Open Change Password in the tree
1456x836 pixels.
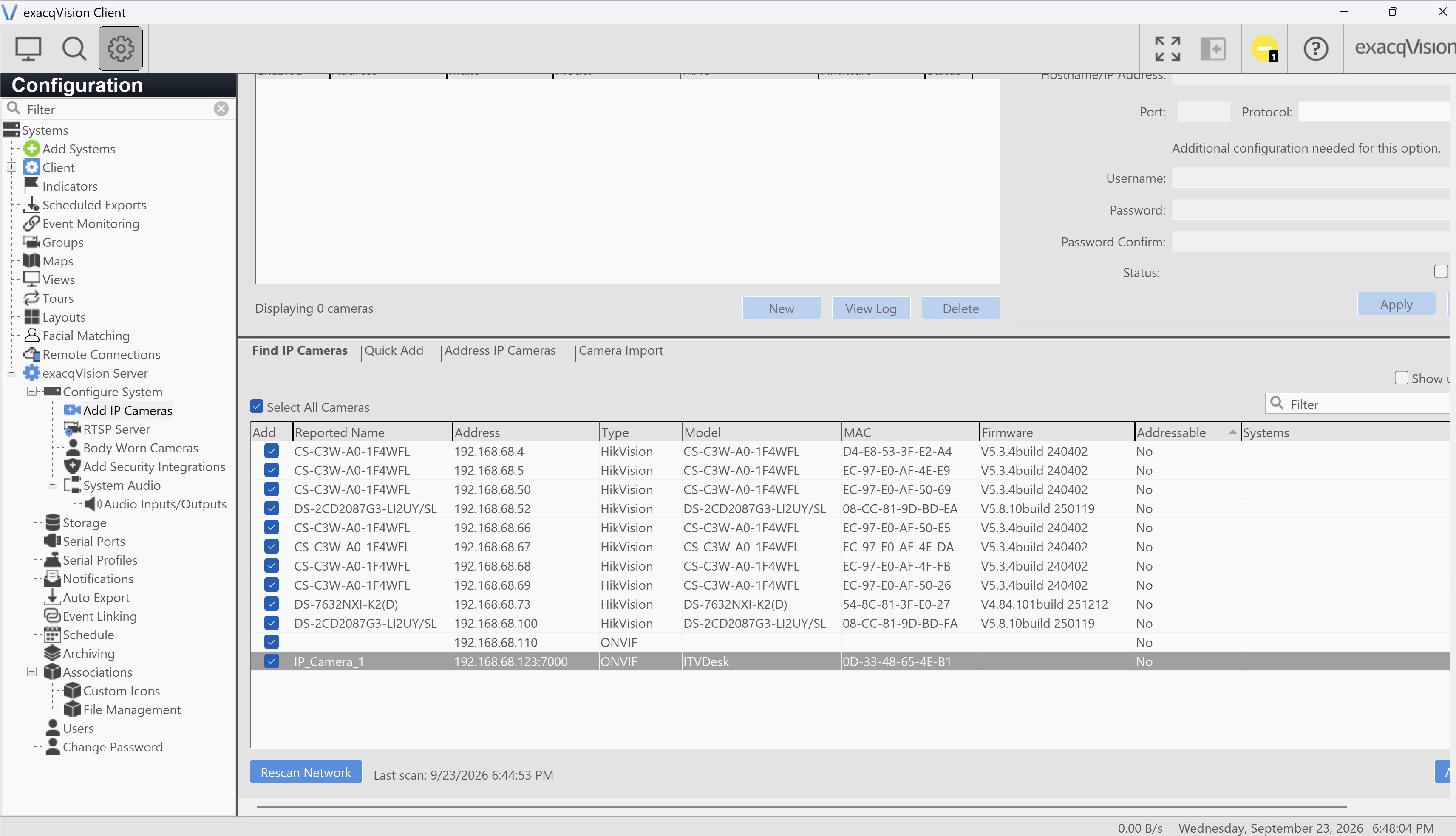point(113,746)
